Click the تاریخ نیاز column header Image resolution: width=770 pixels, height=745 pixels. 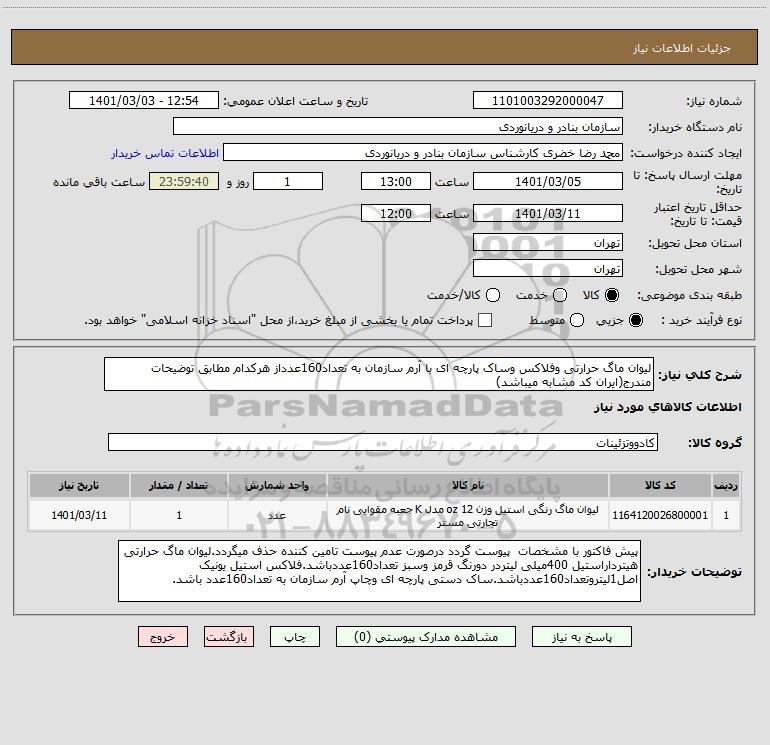(x=79, y=485)
